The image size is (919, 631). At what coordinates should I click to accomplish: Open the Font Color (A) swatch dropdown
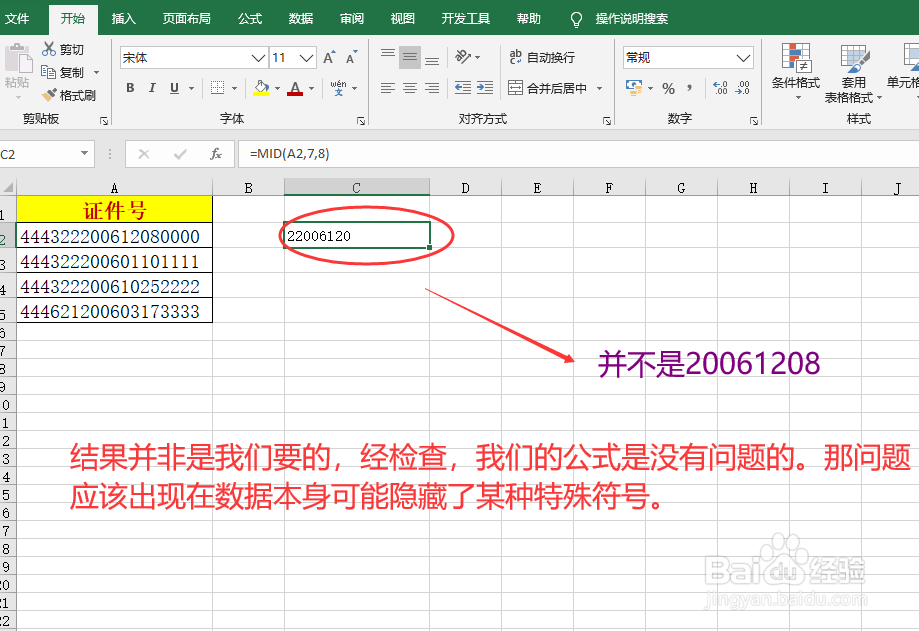coord(310,89)
